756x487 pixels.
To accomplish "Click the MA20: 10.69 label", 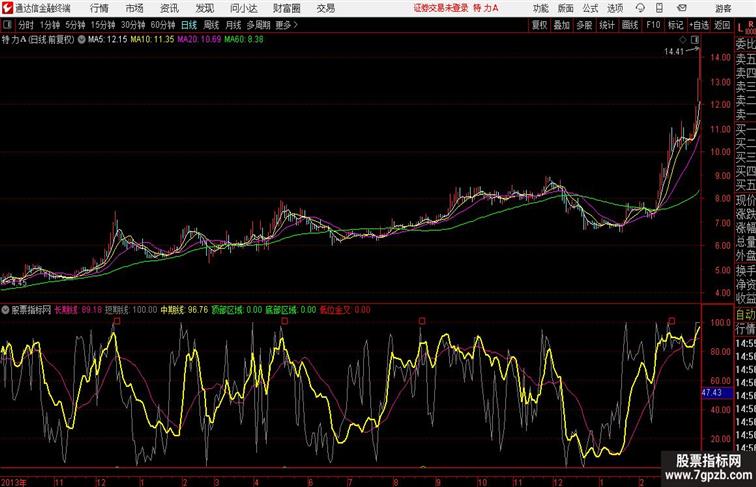I will point(199,40).
